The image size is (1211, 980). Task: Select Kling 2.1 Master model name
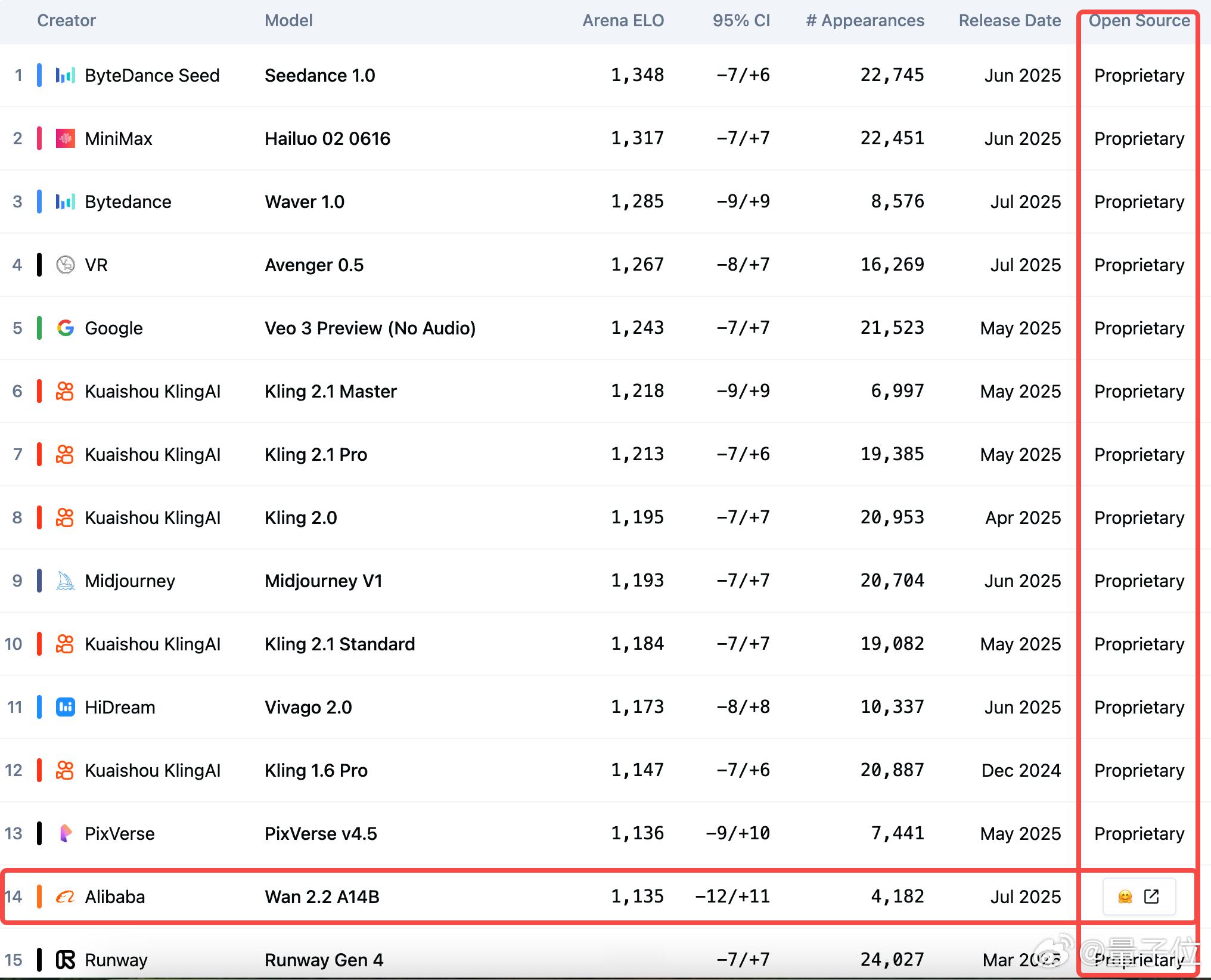(x=331, y=392)
